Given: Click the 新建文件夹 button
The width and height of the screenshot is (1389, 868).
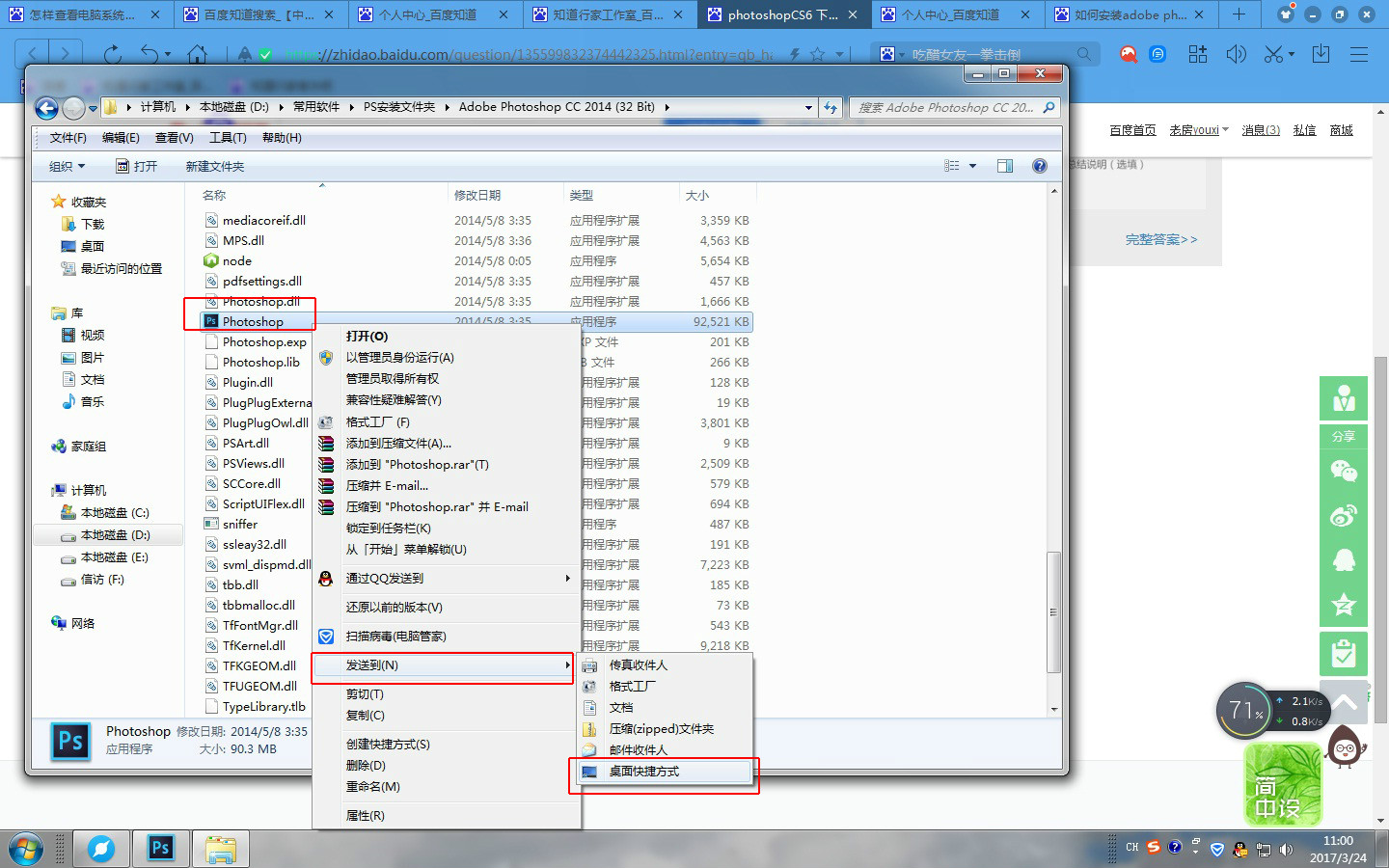Looking at the screenshot, I should 214,166.
